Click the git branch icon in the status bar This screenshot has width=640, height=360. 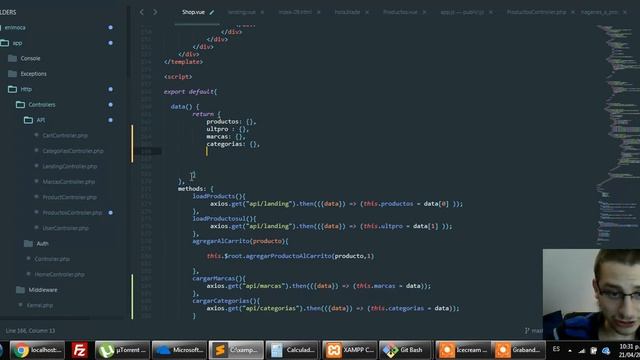527,331
